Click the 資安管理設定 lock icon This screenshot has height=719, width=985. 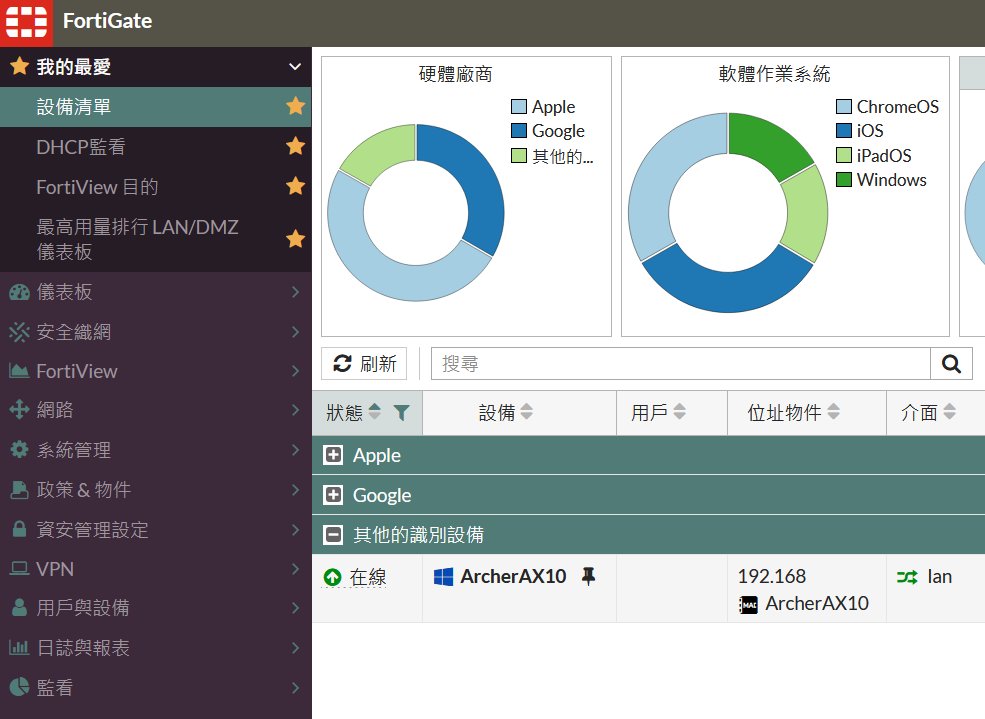[x=19, y=529]
